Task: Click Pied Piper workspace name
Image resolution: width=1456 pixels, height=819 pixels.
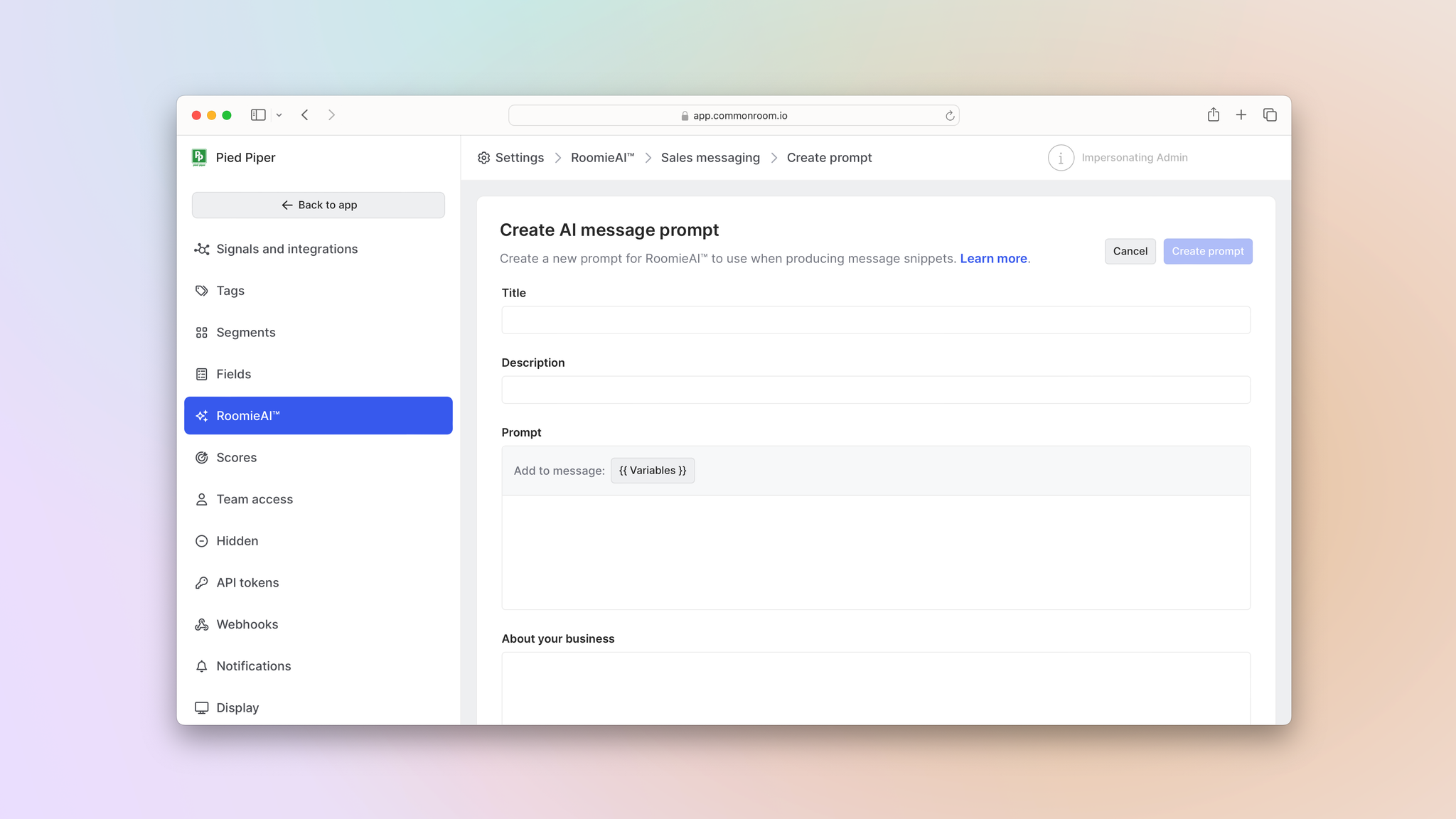Action: pyautogui.click(x=245, y=158)
